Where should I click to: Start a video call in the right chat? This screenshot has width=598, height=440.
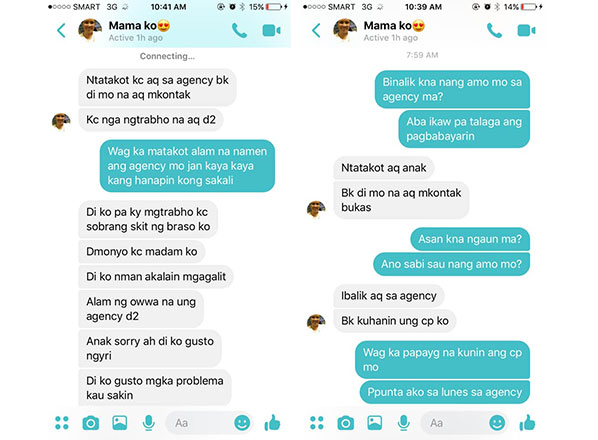[526, 31]
